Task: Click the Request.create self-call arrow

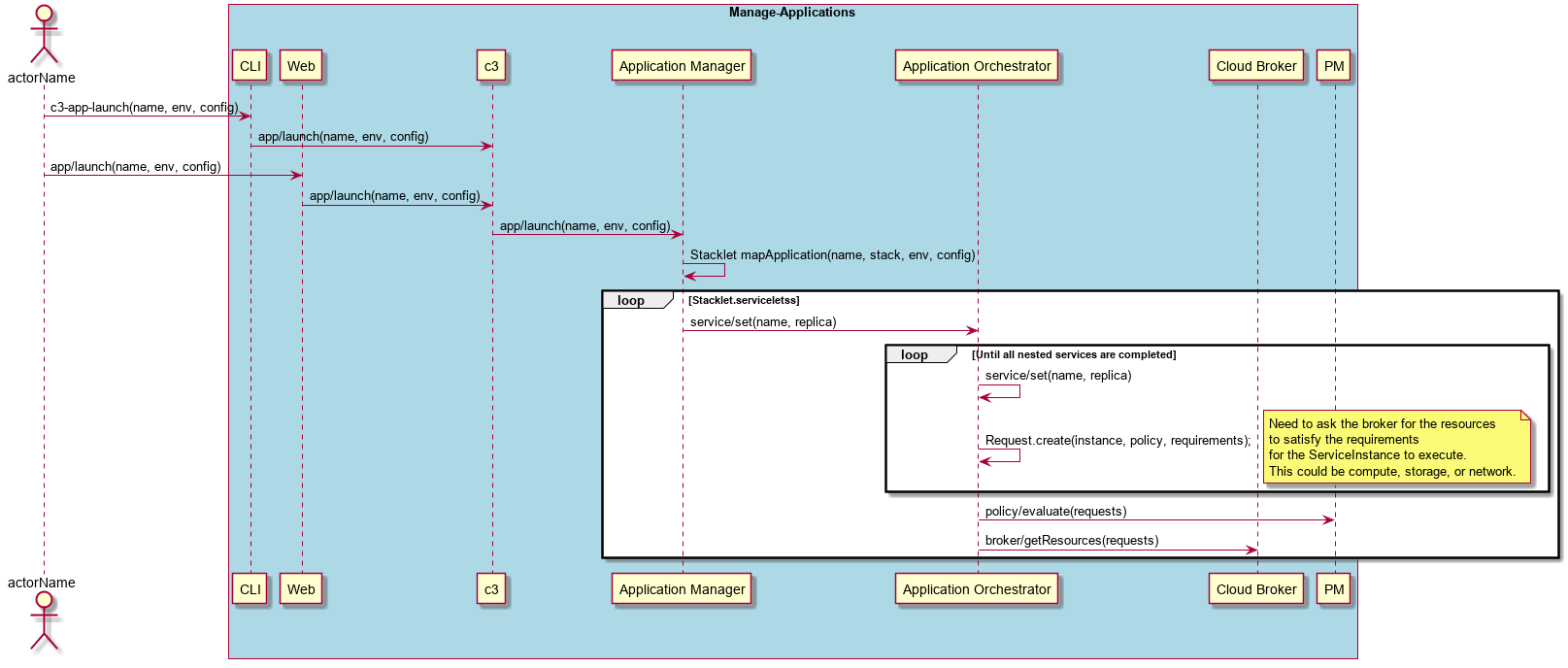Action: 1000,455
